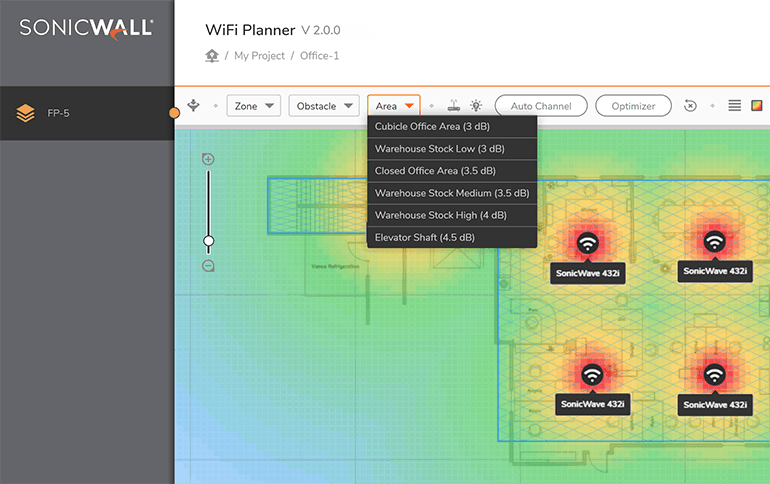Open the Zone dropdown

click(x=253, y=106)
